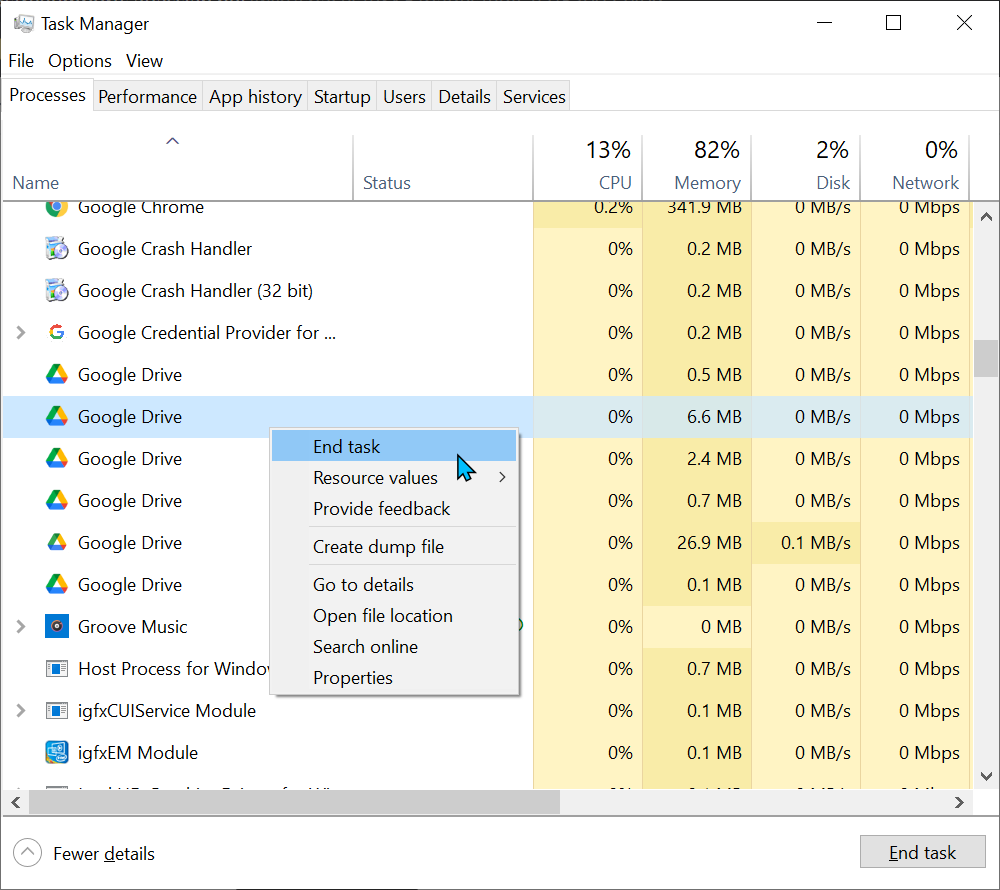Screen dimensions: 1000x890
Task: Click the vertical scrollbar down arrow
Action: (986, 777)
